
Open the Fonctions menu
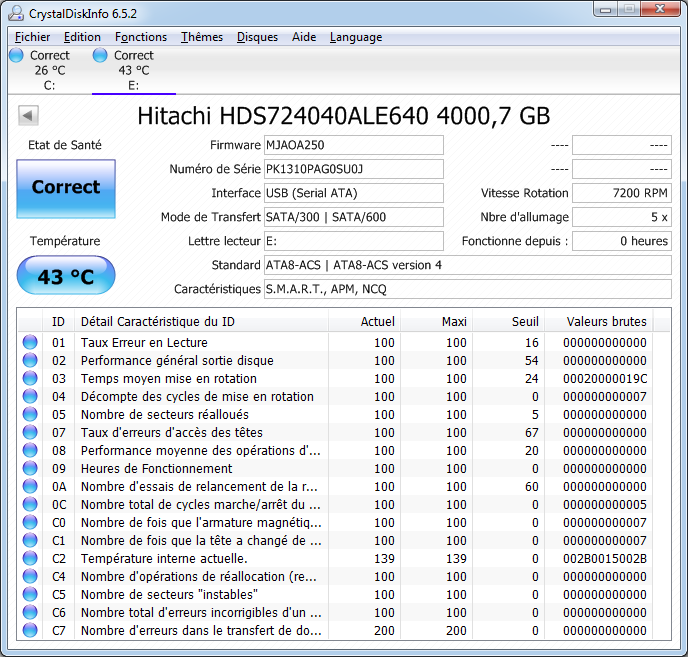[141, 37]
